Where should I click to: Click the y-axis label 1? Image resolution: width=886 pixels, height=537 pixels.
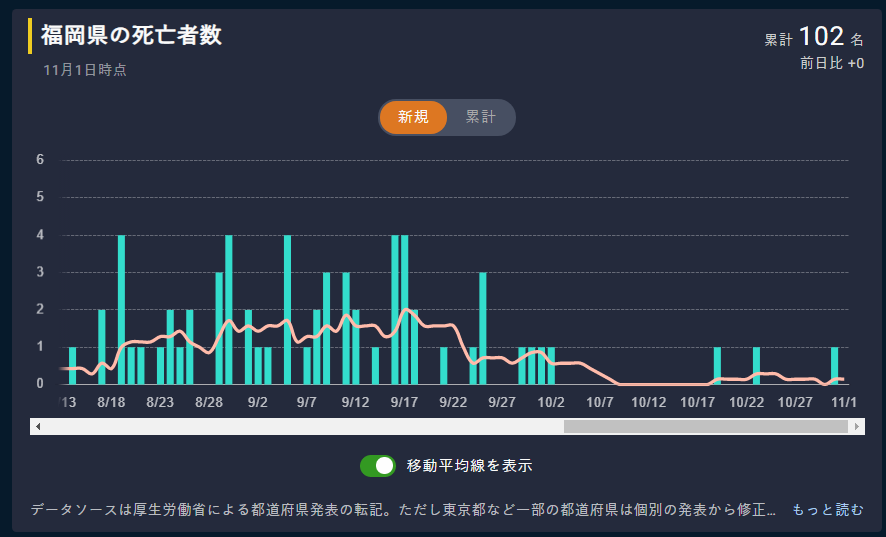pos(40,347)
